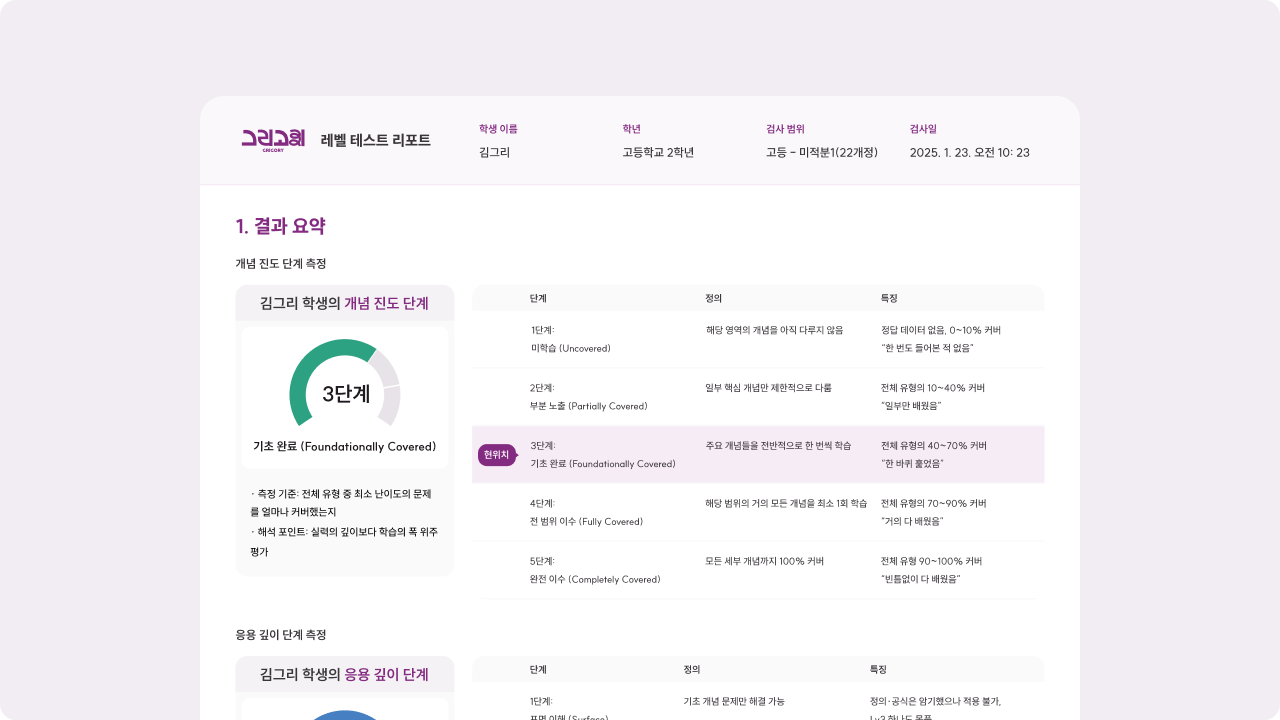Click the '김그리 학생의 개념 진도 단계' card title
This screenshot has width=1280, height=720.
[344, 303]
